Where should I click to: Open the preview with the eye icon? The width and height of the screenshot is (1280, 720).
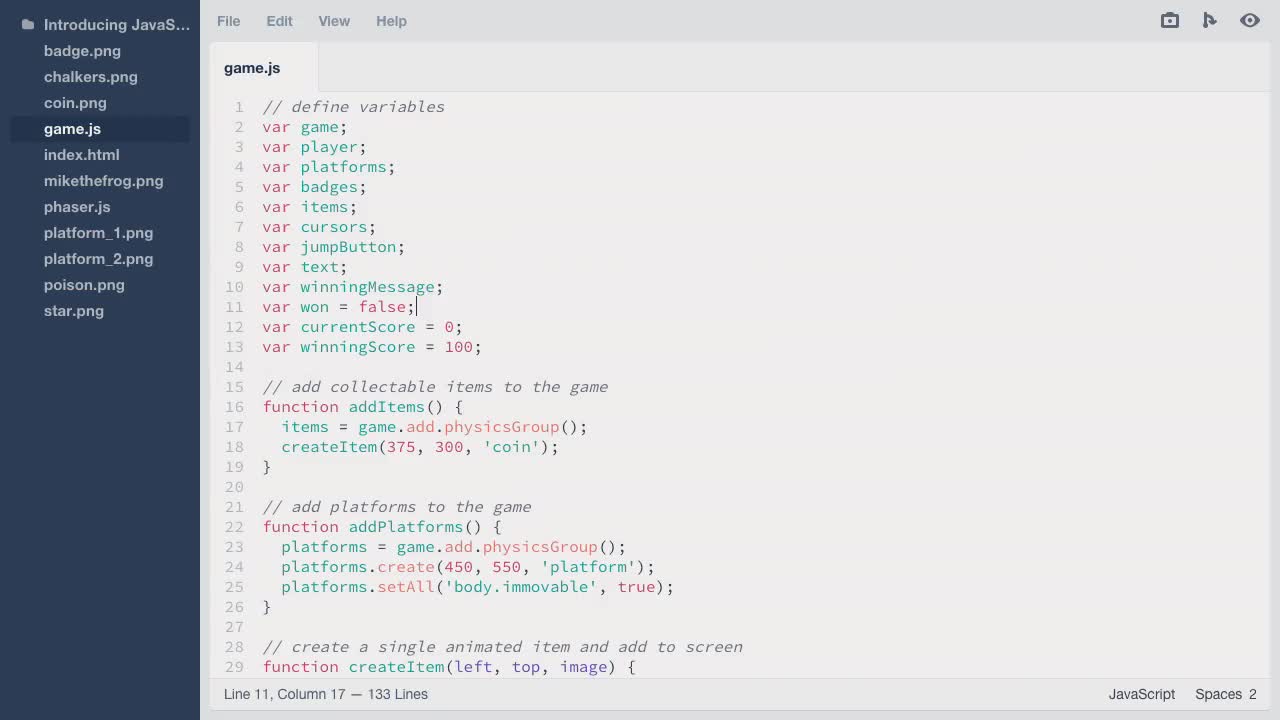[x=1249, y=20]
